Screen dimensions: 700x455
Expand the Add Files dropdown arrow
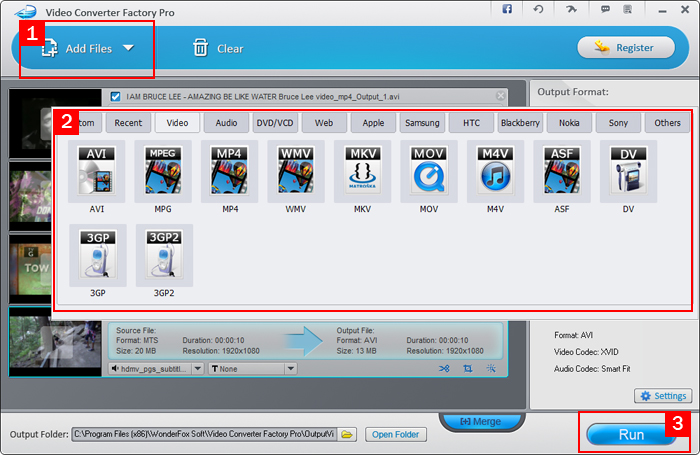129,48
